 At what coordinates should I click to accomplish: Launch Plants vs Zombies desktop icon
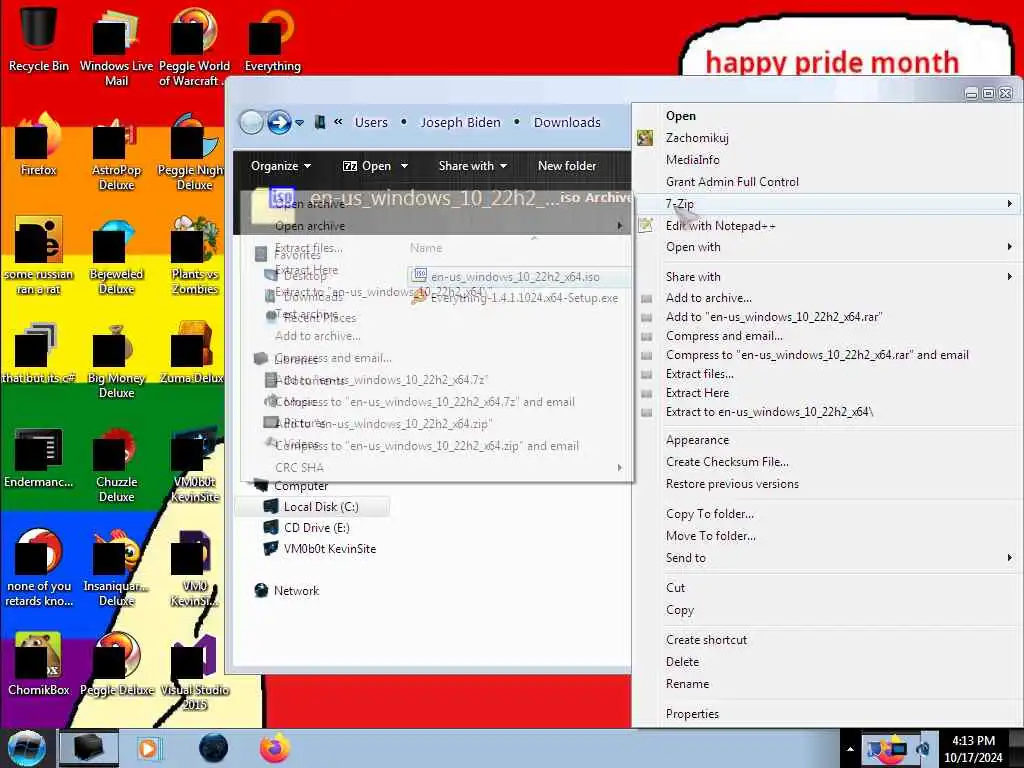[x=195, y=256]
